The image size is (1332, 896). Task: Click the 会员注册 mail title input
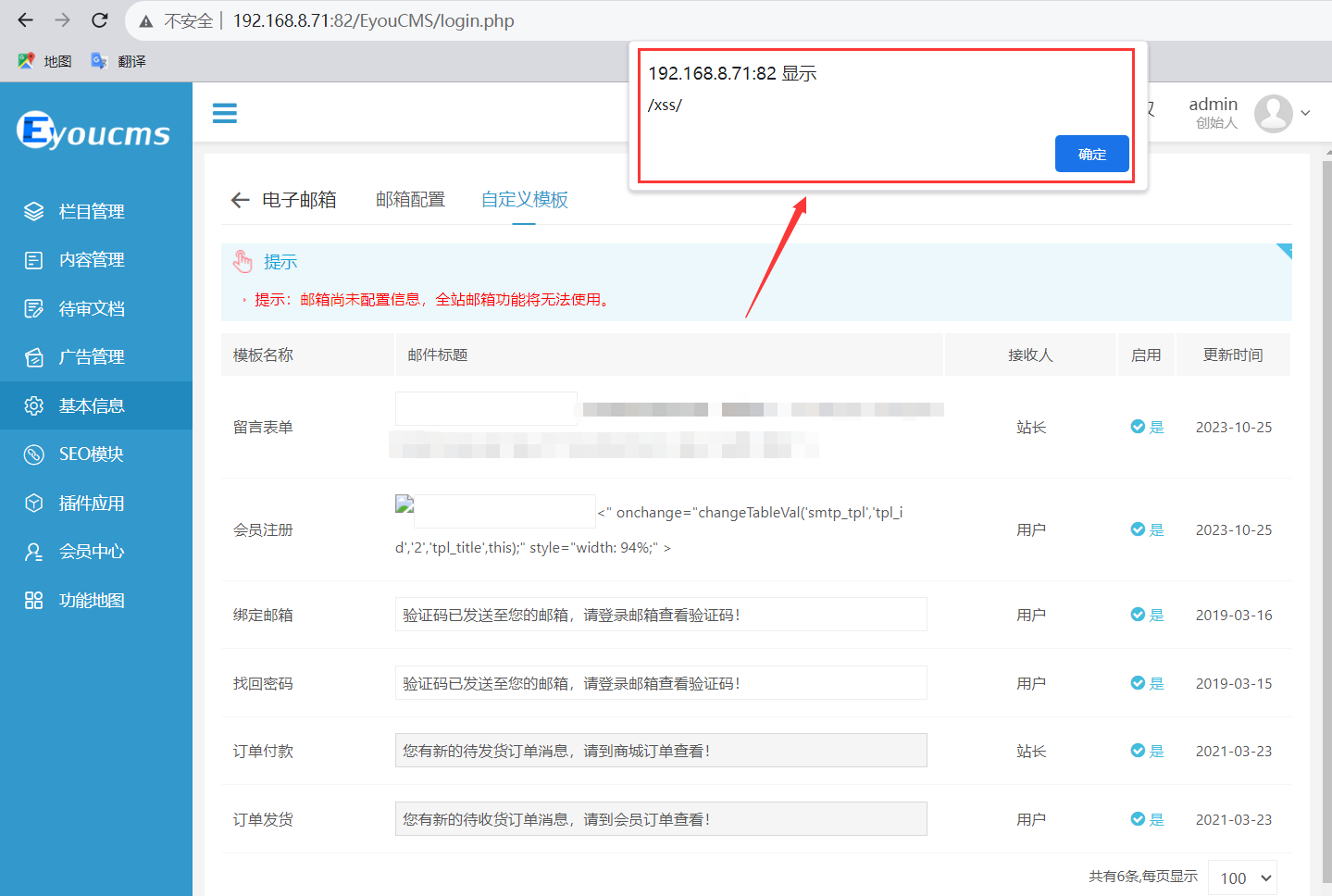pyautogui.click(x=504, y=511)
